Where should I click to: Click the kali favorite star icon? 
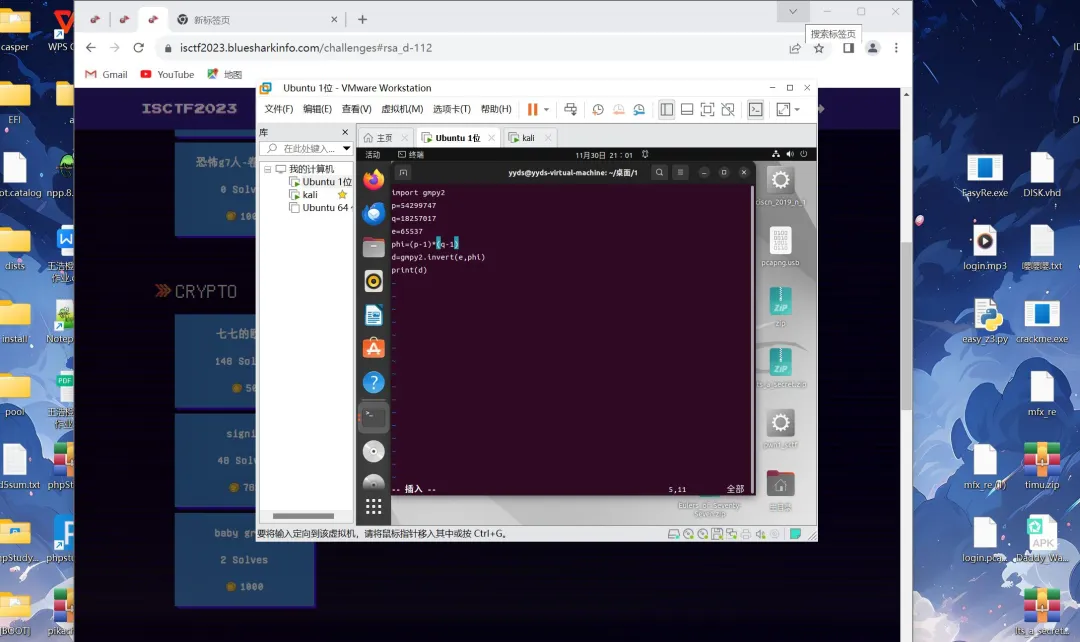coord(342,195)
